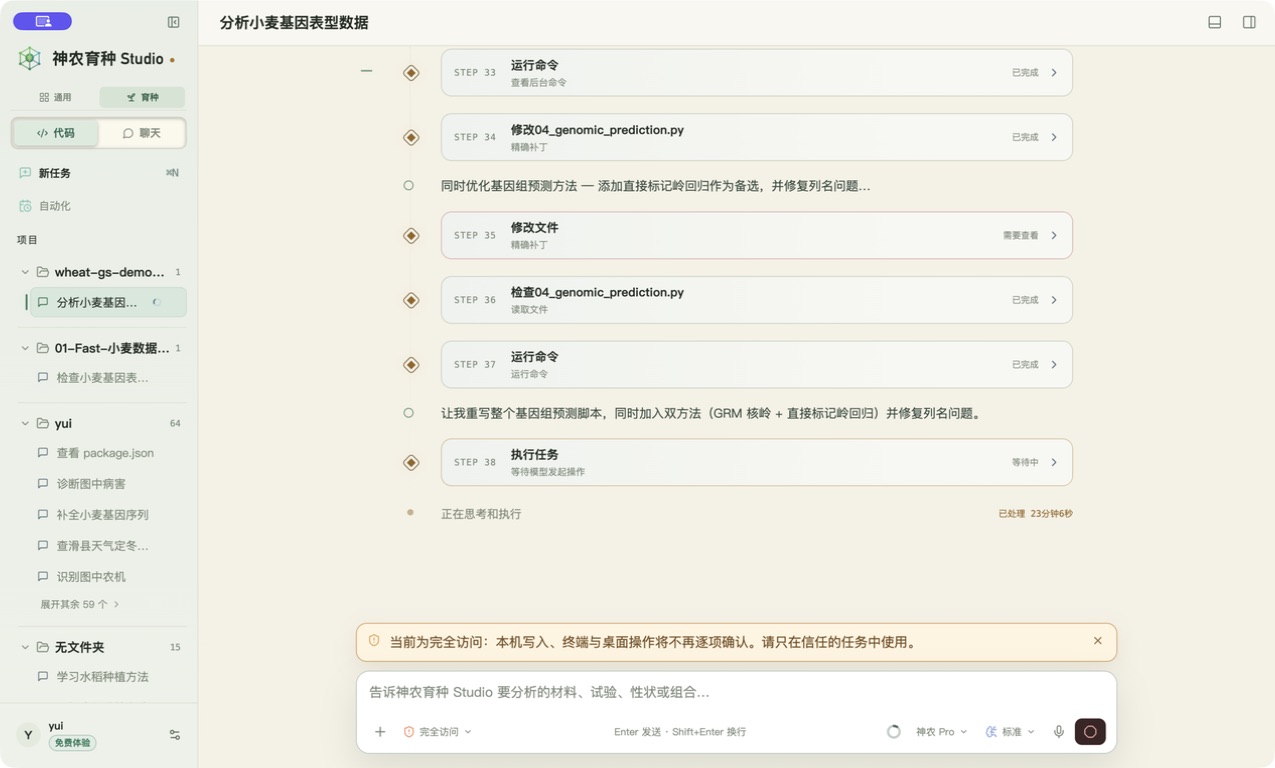This screenshot has width=1275, height=768.
Task: Click the 等待中 status on Step 38
Action: point(1025,463)
